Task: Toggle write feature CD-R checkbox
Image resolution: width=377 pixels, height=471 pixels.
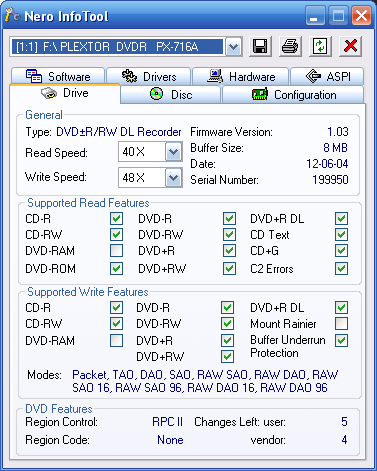Action: (116, 307)
